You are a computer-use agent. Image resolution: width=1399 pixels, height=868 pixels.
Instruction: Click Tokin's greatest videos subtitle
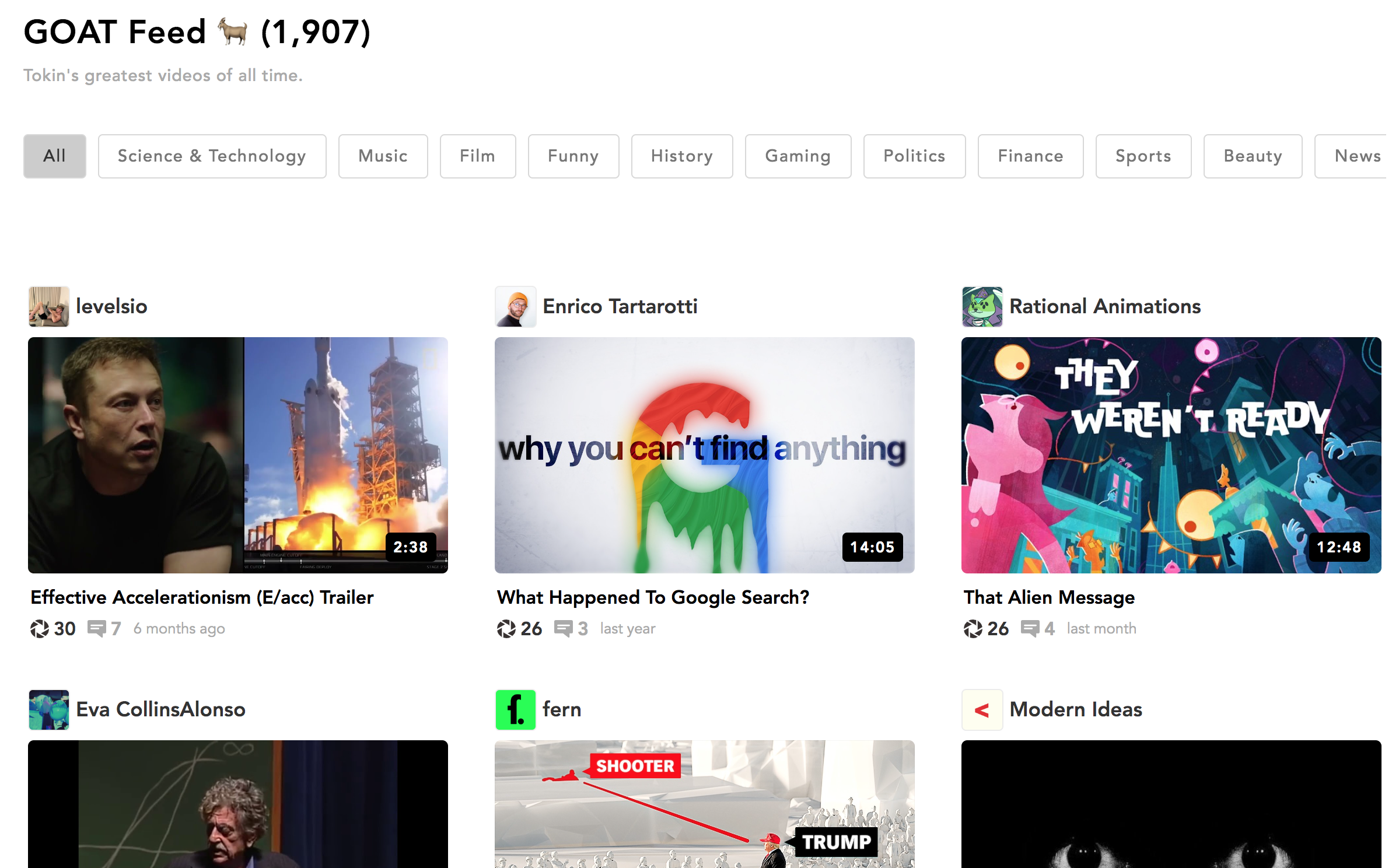(x=163, y=75)
